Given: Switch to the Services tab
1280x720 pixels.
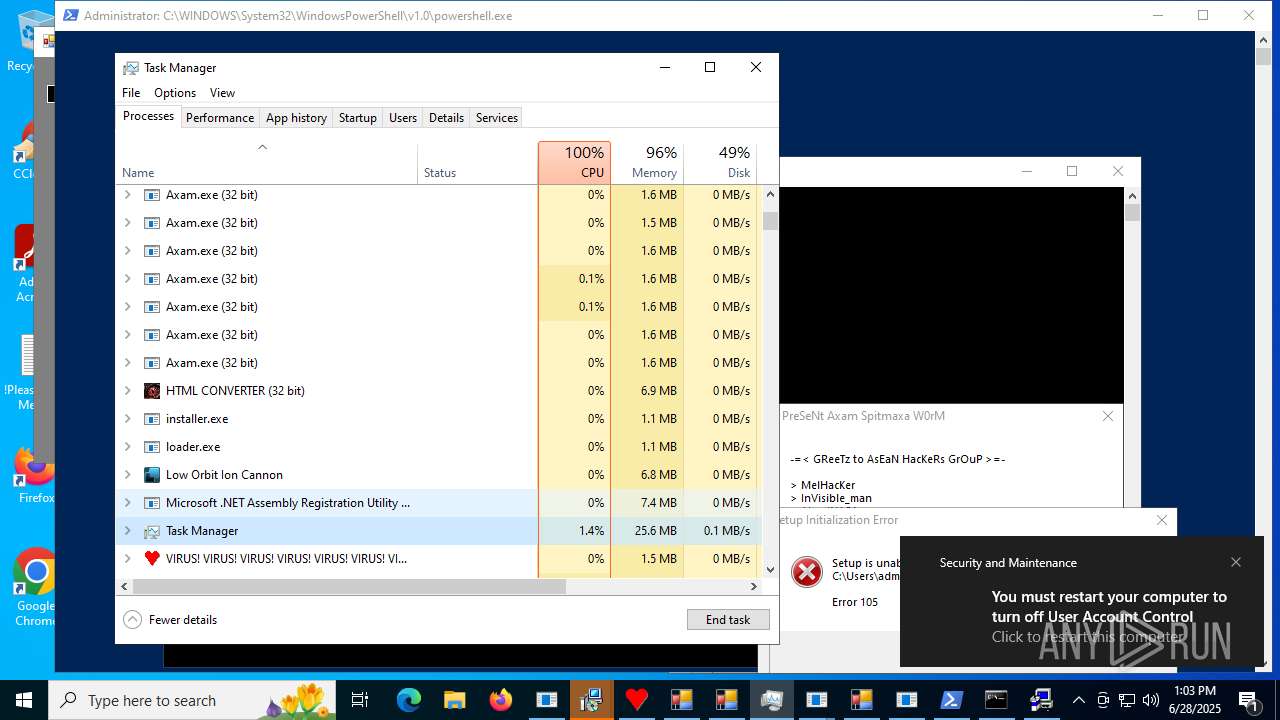Looking at the screenshot, I should (x=497, y=118).
